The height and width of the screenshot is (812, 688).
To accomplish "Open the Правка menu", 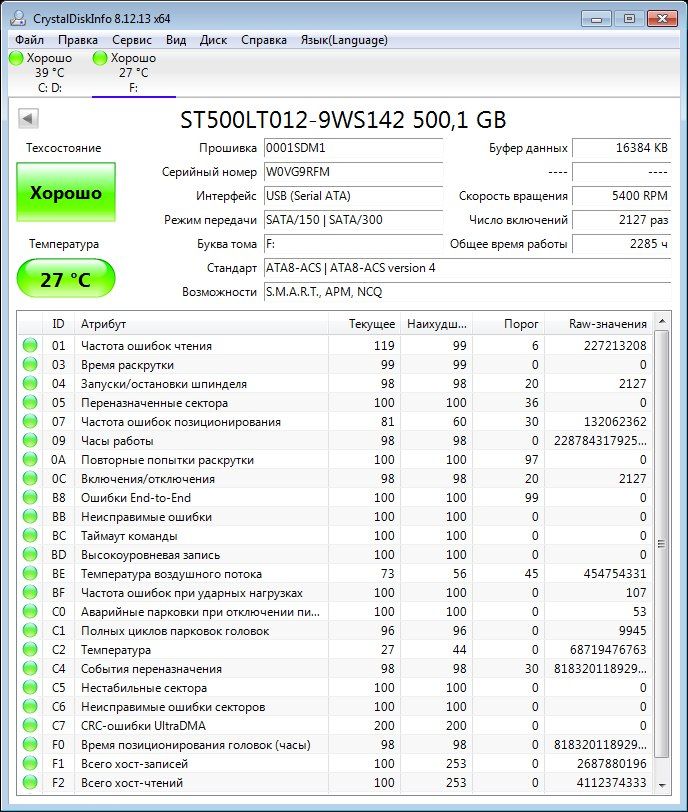I will (78, 40).
